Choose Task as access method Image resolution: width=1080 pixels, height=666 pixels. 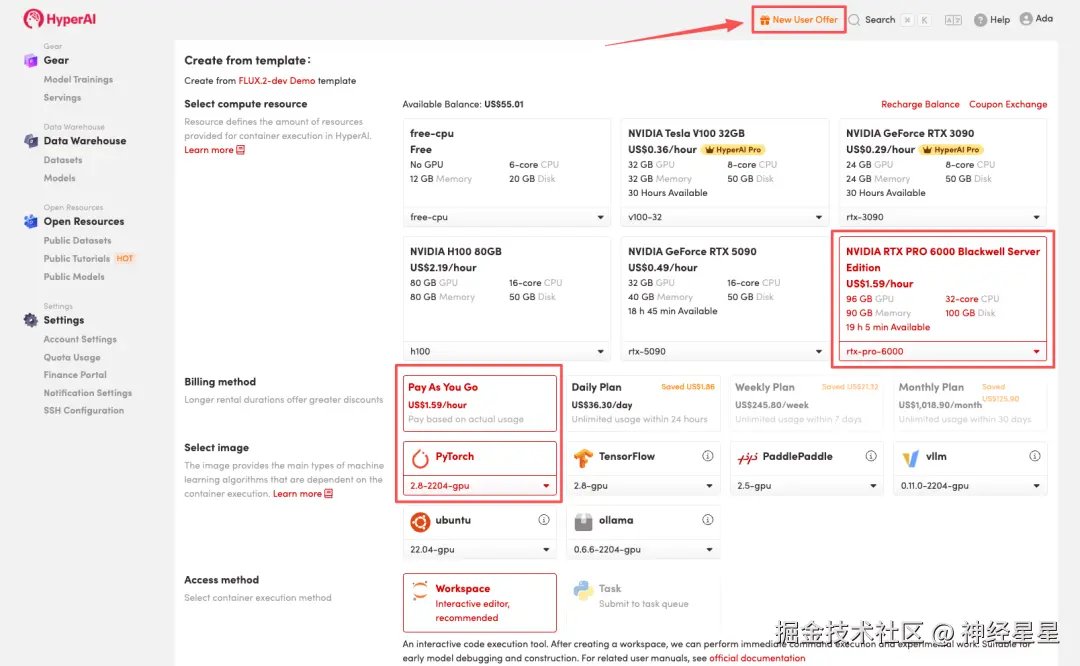click(643, 603)
